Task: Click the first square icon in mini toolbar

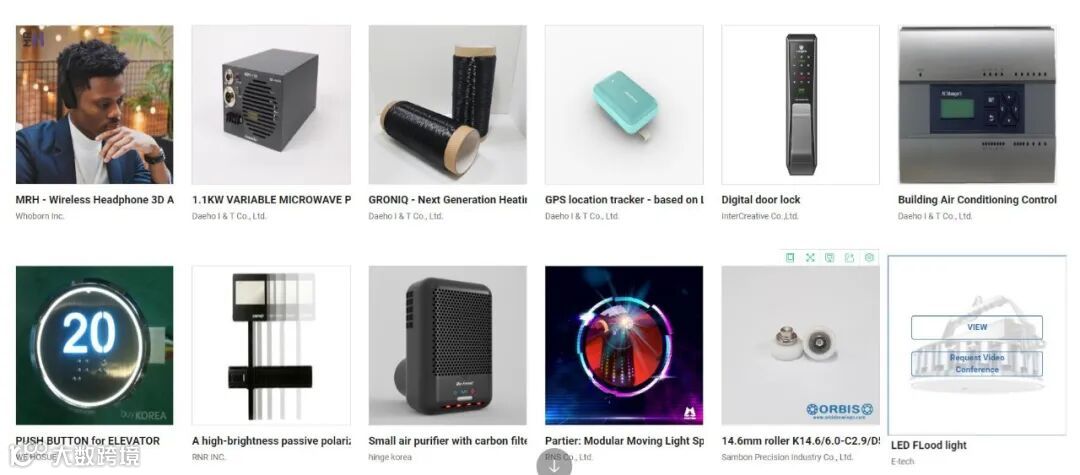Action: coord(790,257)
